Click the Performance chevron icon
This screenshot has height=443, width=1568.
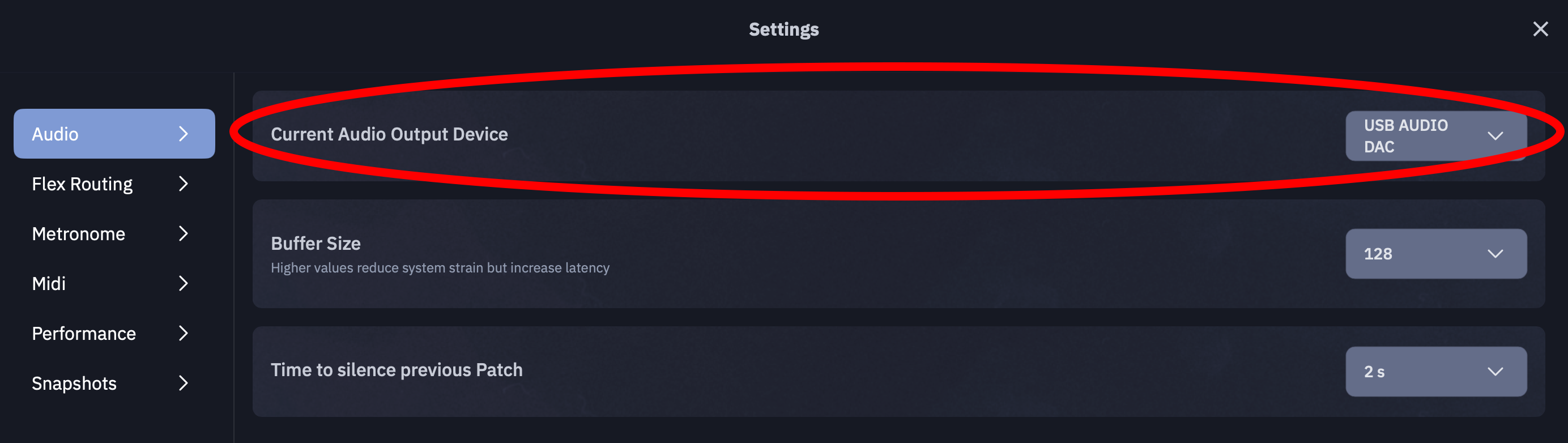click(183, 334)
